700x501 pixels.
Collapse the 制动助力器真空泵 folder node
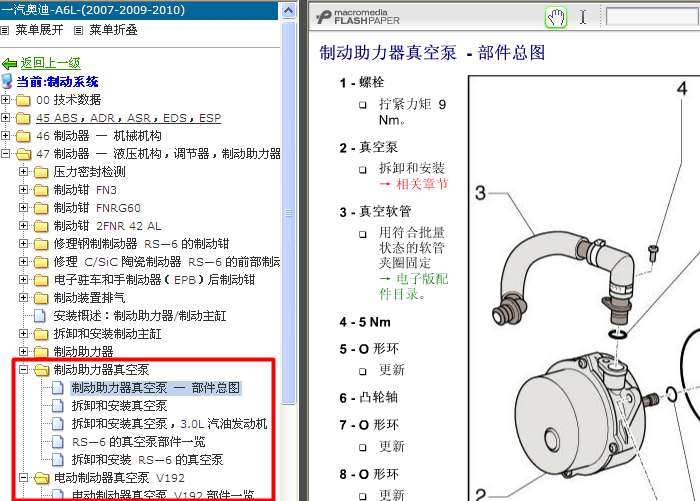point(23,369)
